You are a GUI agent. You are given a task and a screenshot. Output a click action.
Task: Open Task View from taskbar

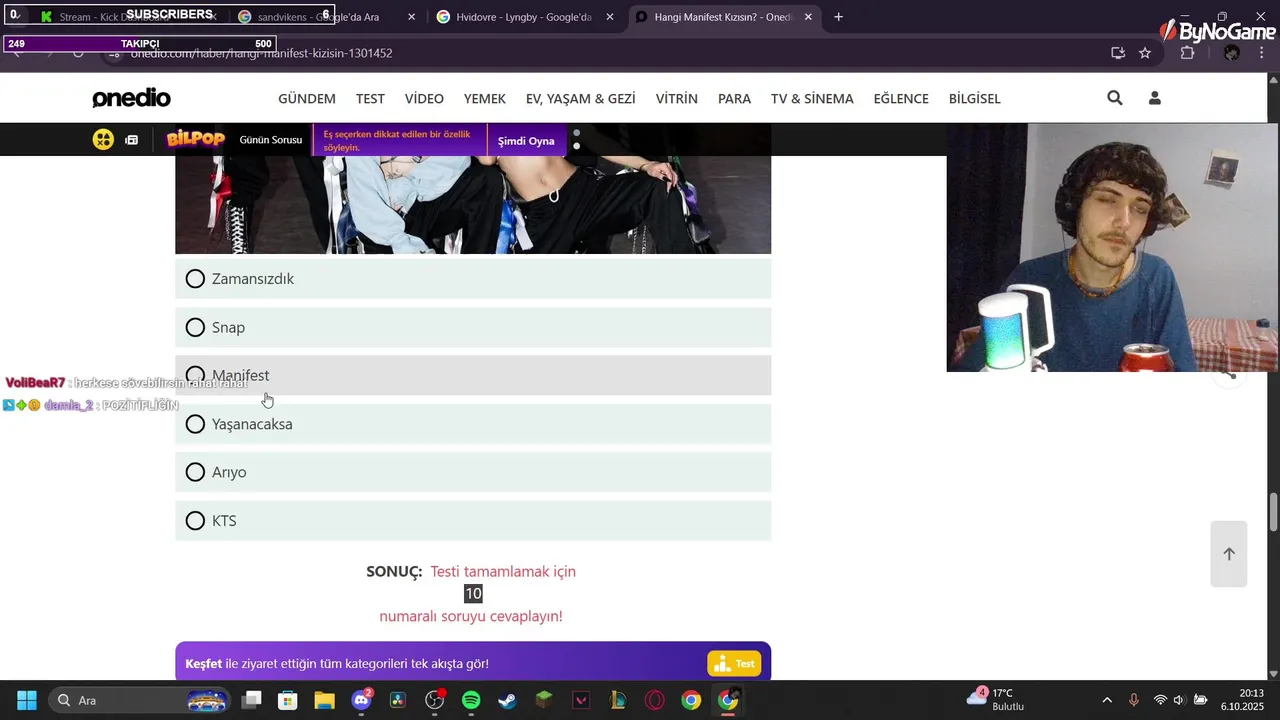click(x=252, y=700)
